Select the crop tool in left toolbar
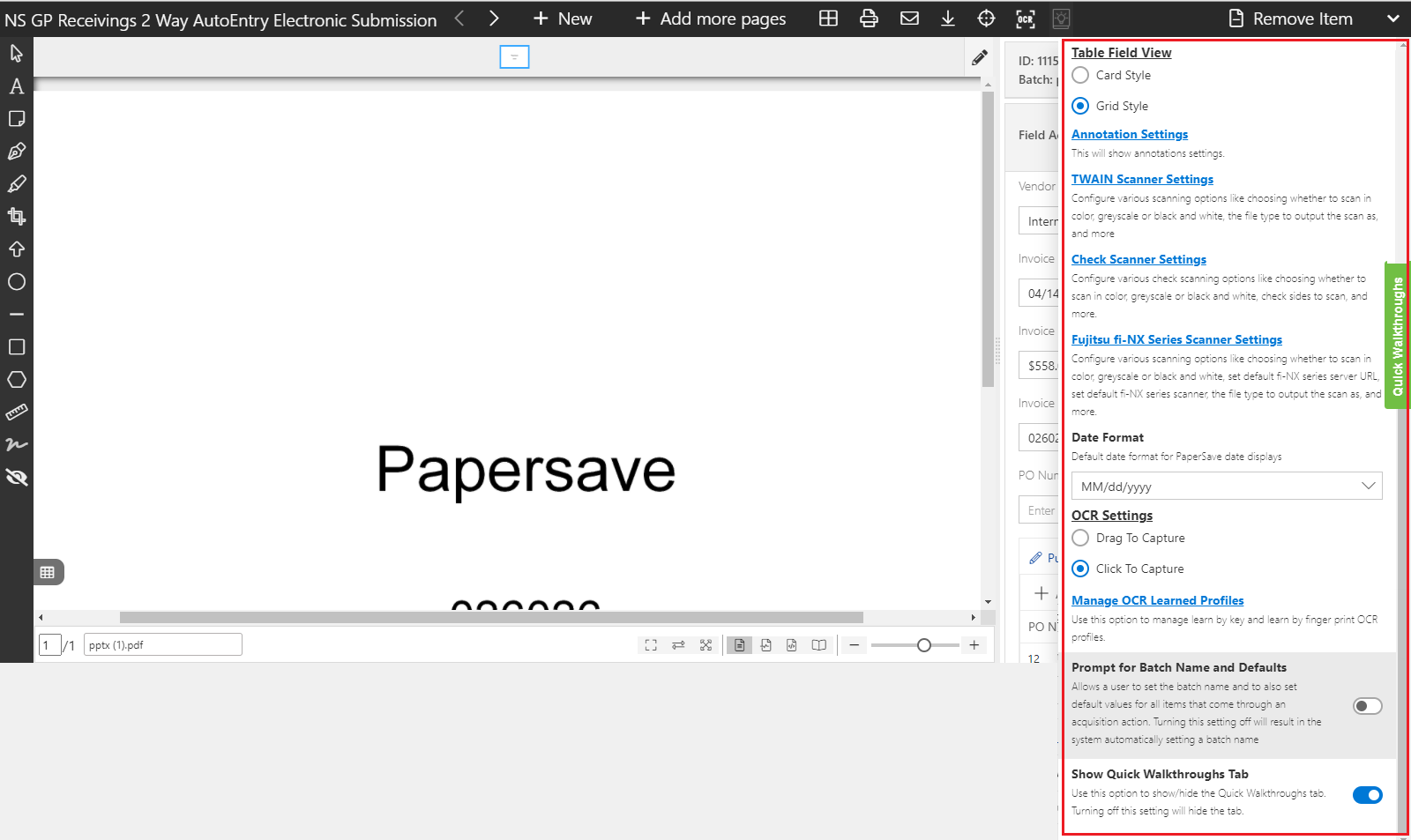Image resolution: width=1411 pixels, height=840 pixels. pos(17,217)
